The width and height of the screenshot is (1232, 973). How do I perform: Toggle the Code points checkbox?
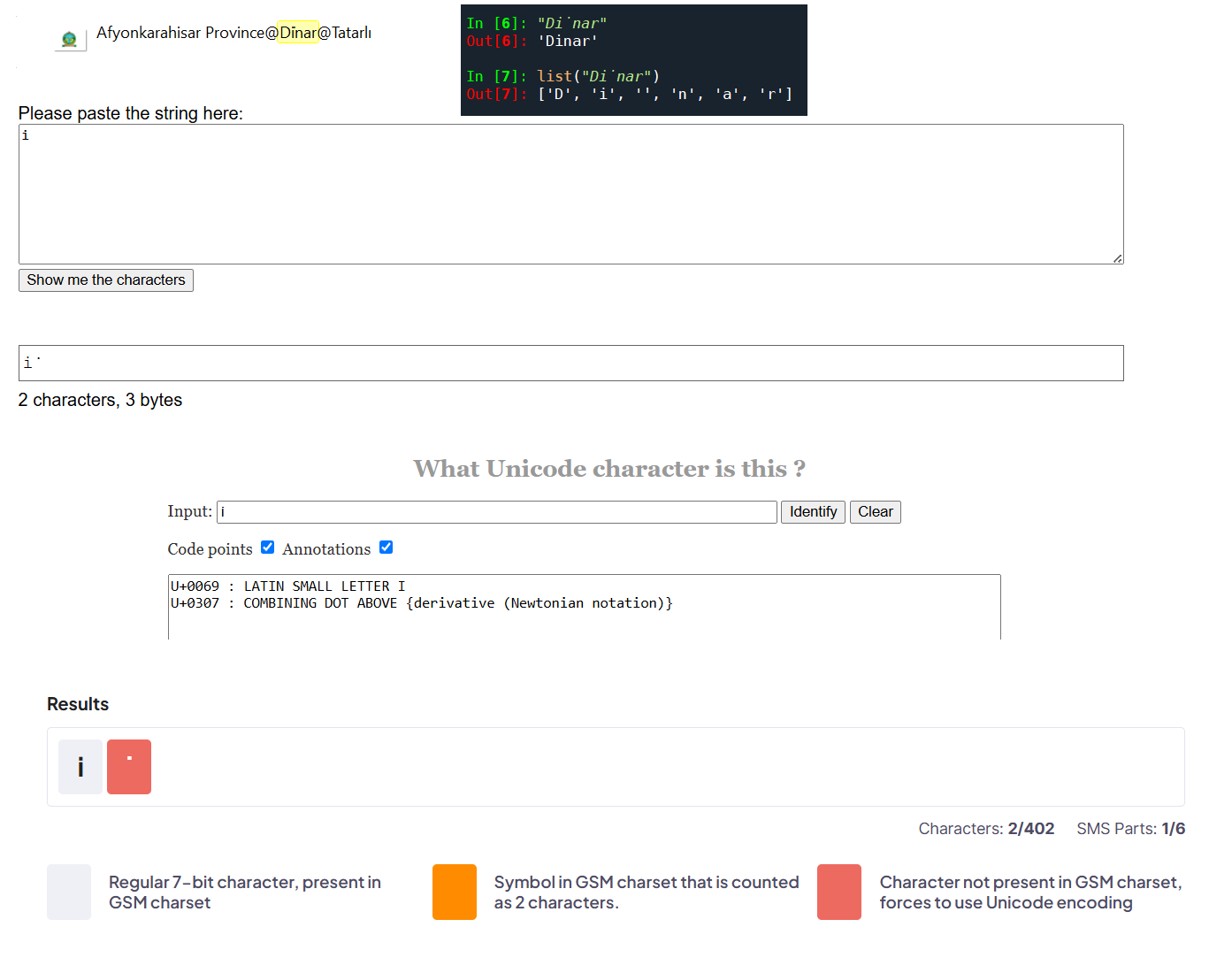[x=268, y=548]
